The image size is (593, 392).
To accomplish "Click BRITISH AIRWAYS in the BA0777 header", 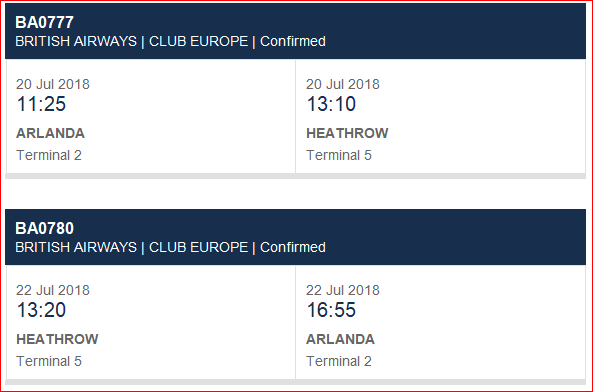I will click(x=76, y=41).
